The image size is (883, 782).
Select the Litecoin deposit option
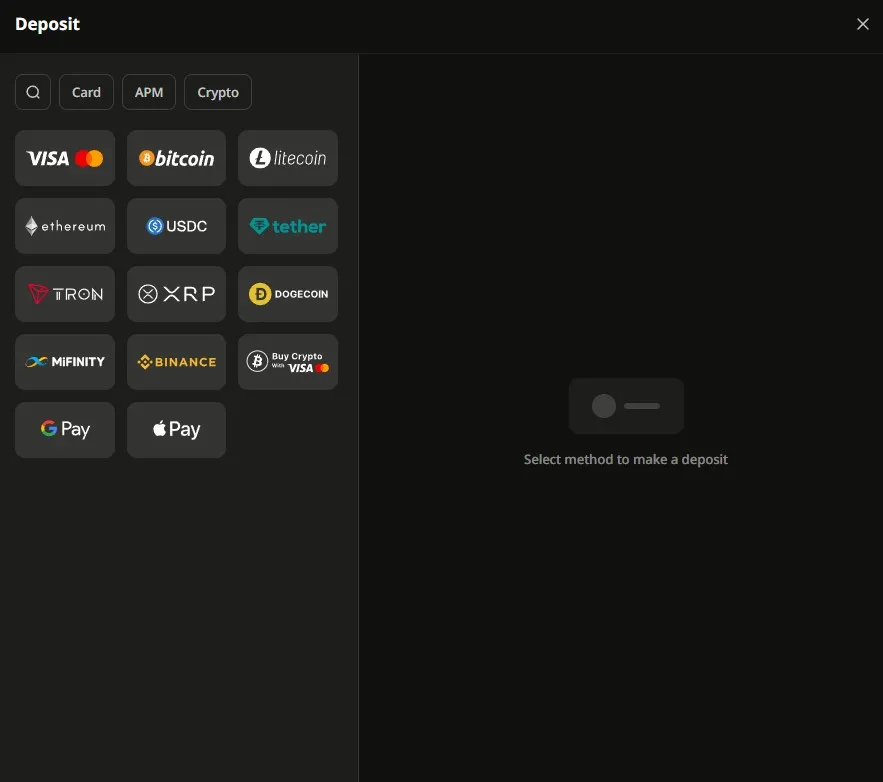pos(288,158)
